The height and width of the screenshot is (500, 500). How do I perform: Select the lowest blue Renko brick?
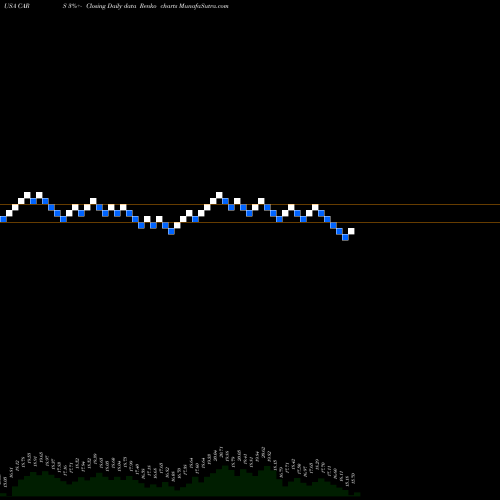point(345,237)
